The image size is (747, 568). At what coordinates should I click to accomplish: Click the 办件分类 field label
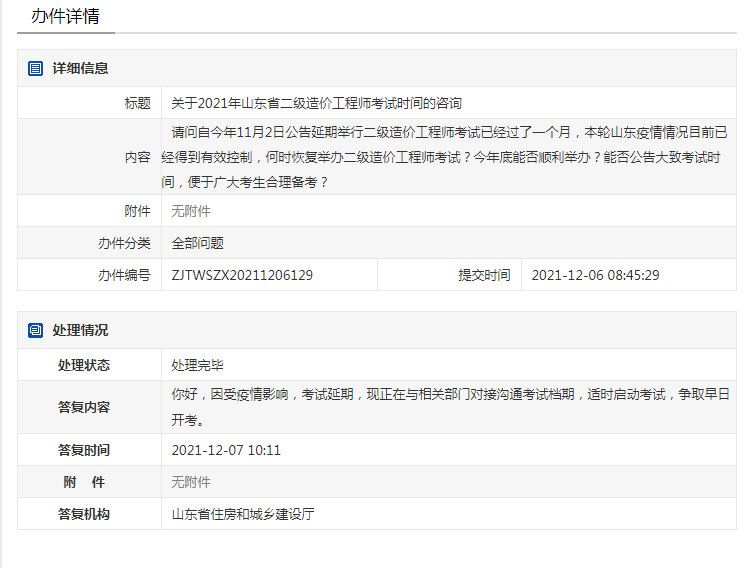[x=124, y=243]
